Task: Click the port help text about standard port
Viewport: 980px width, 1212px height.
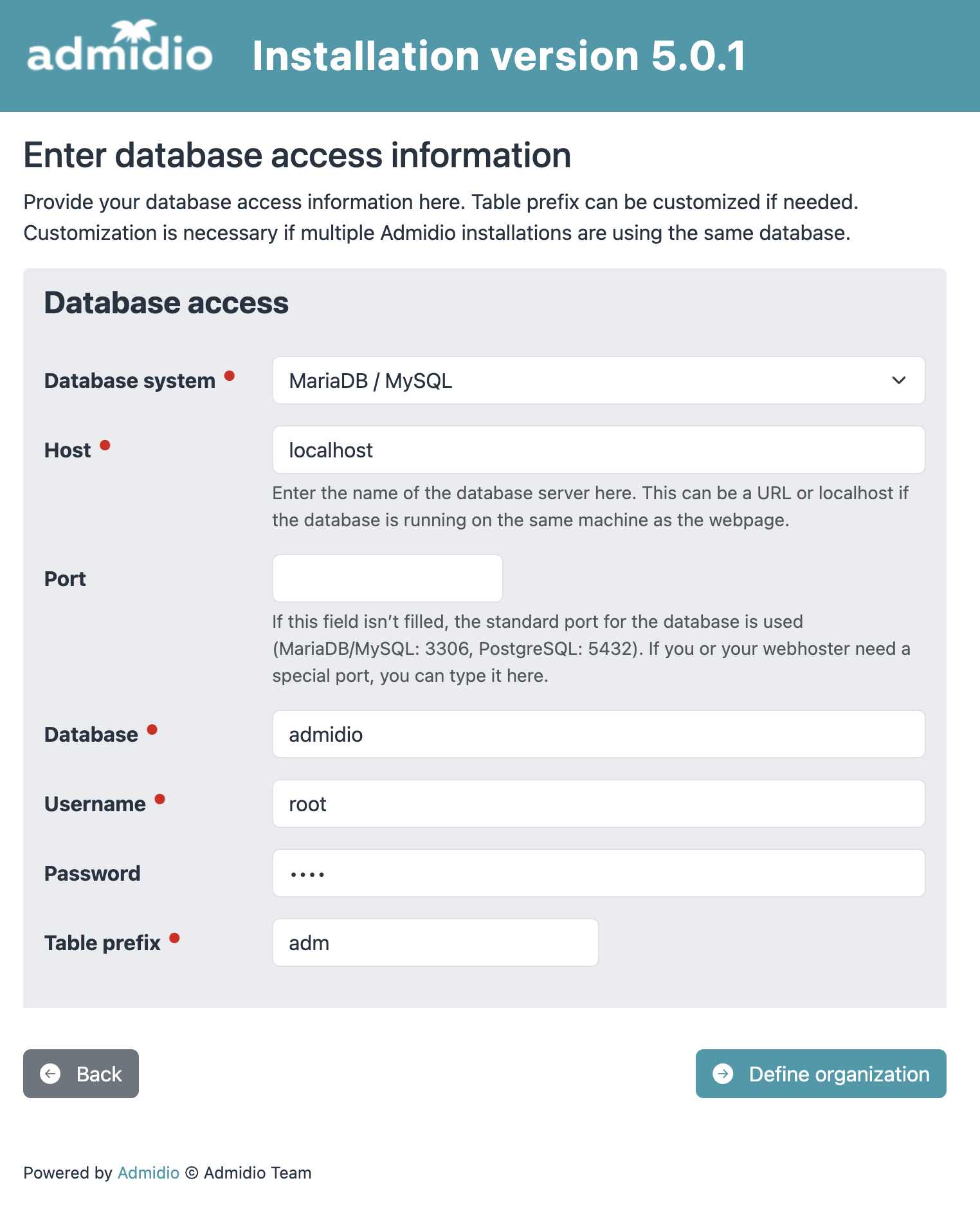Action: (592, 648)
